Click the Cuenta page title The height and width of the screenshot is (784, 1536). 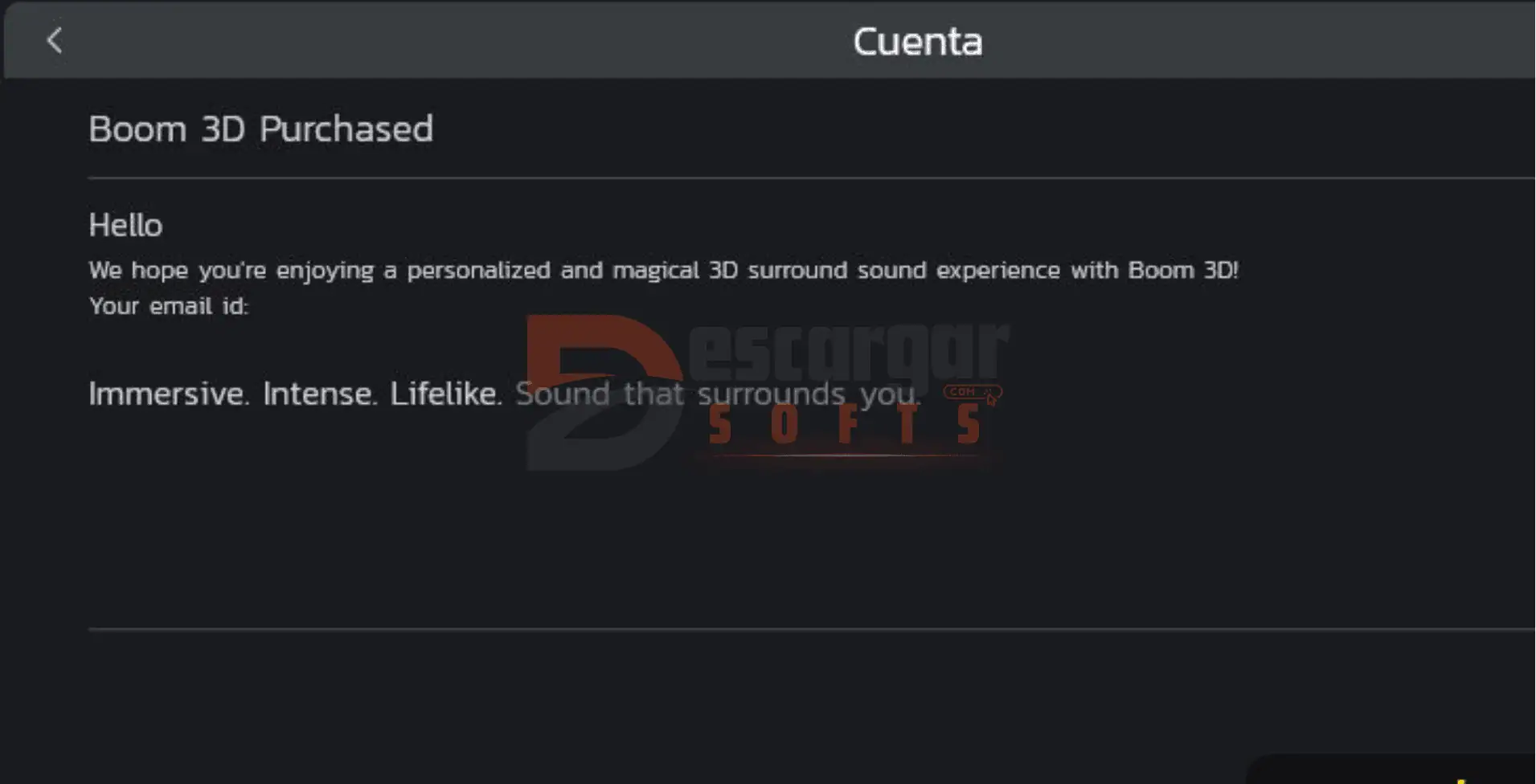[x=917, y=42]
